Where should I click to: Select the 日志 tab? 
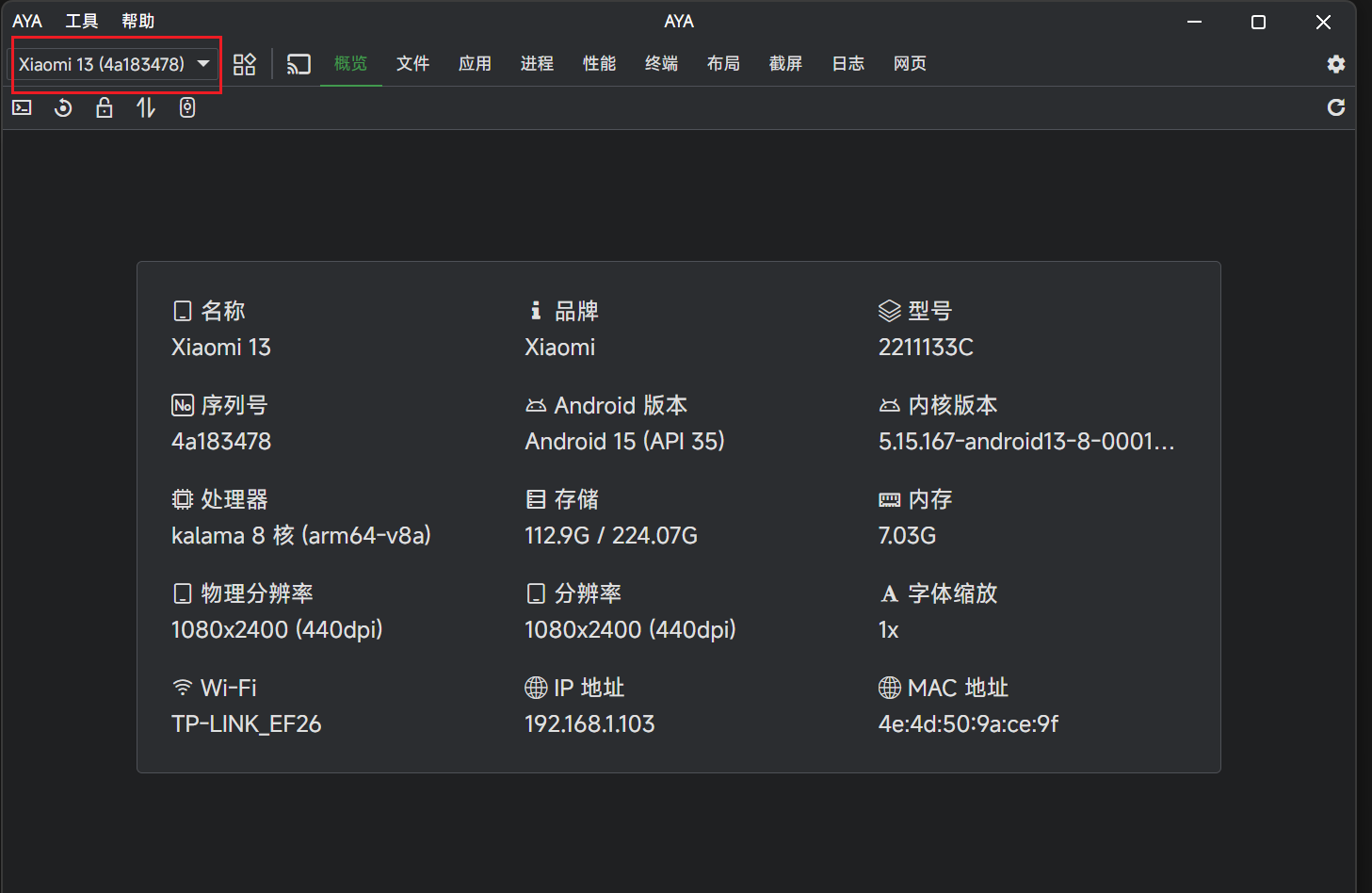(847, 63)
